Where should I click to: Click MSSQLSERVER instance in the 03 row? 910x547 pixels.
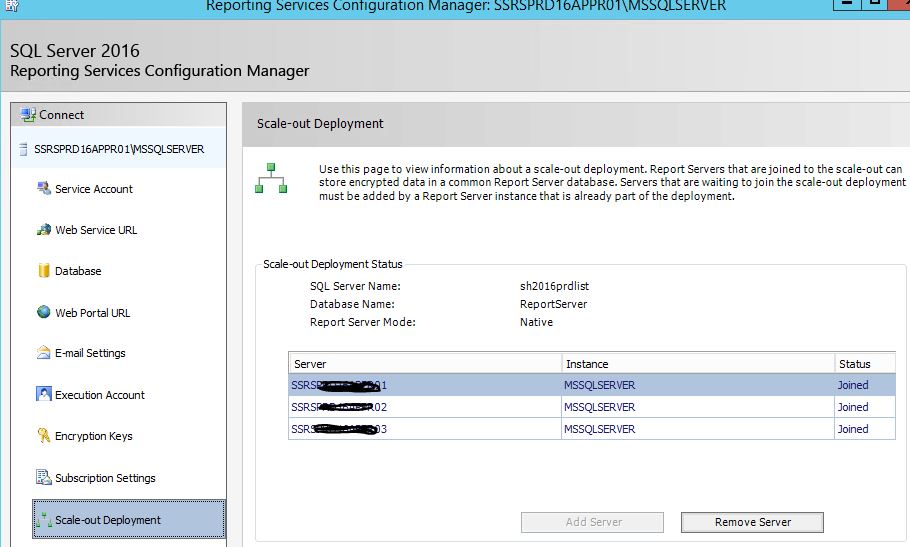pyautogui.click(x=600, y=429)
